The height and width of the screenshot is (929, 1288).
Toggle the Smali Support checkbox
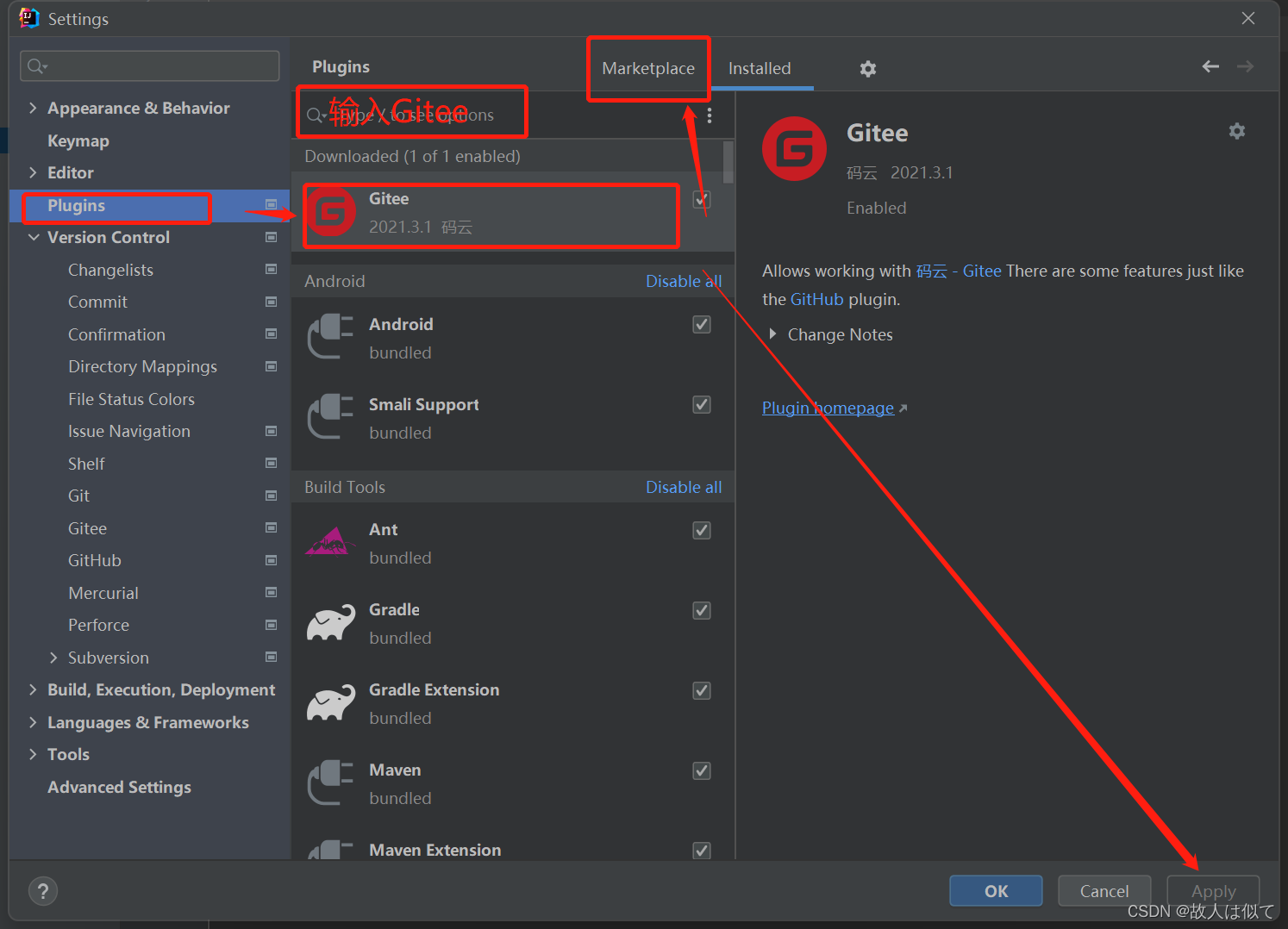tap(702, 404)
